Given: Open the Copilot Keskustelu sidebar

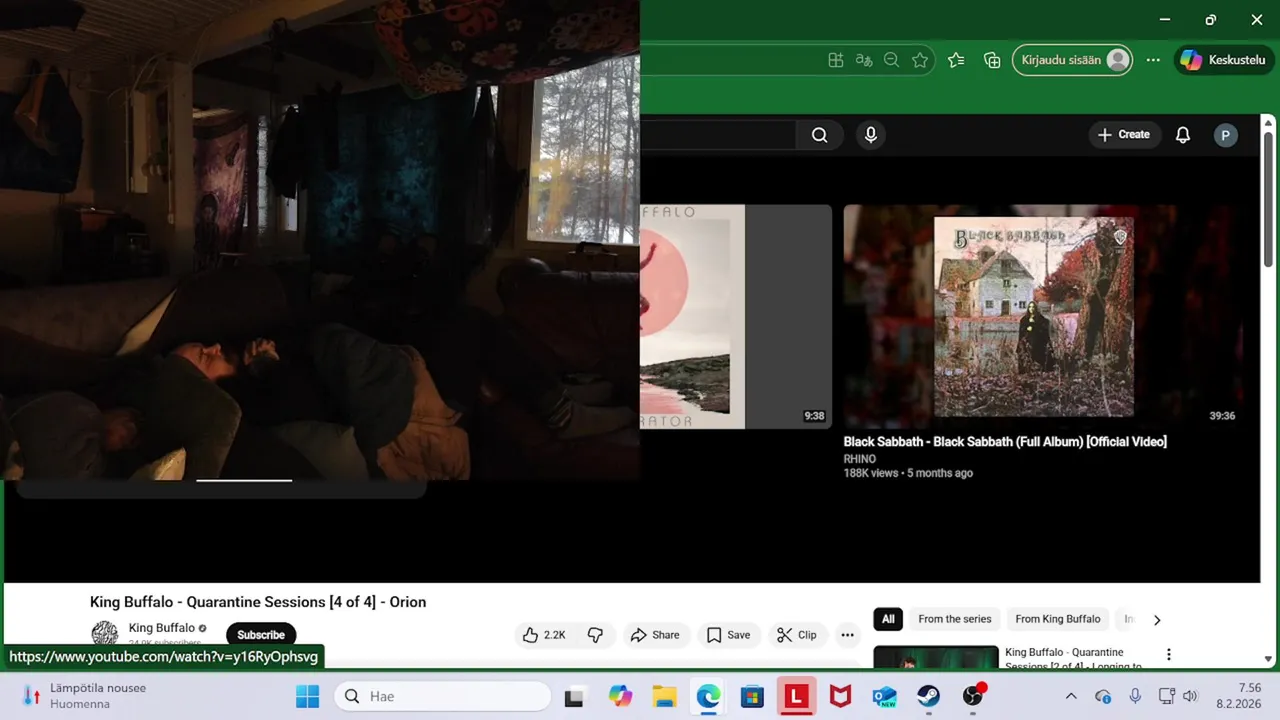Looking at the screenshot, I should pos(1223,60).
